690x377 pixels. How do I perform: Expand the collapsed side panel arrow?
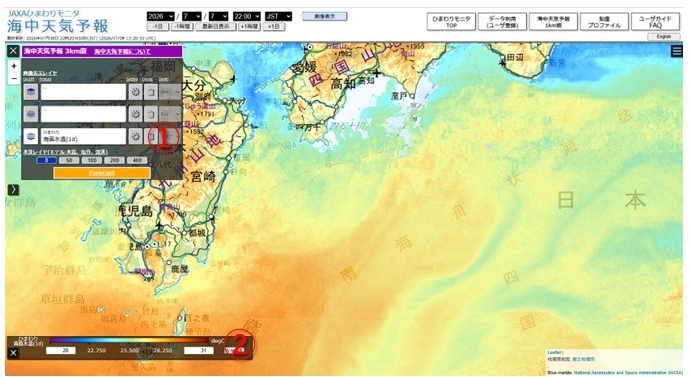coord(13,190)
